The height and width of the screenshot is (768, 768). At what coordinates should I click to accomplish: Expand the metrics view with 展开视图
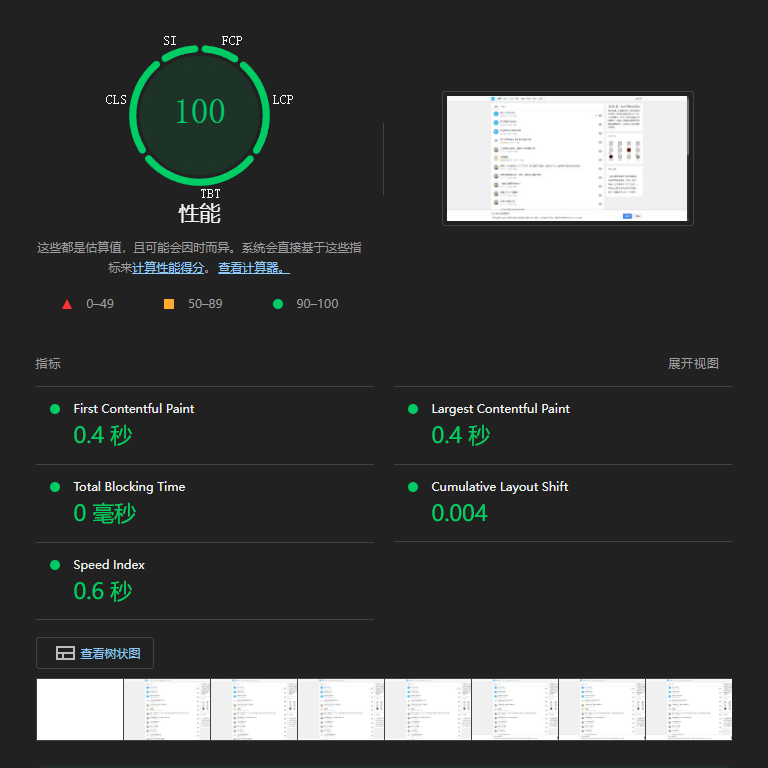693,364
